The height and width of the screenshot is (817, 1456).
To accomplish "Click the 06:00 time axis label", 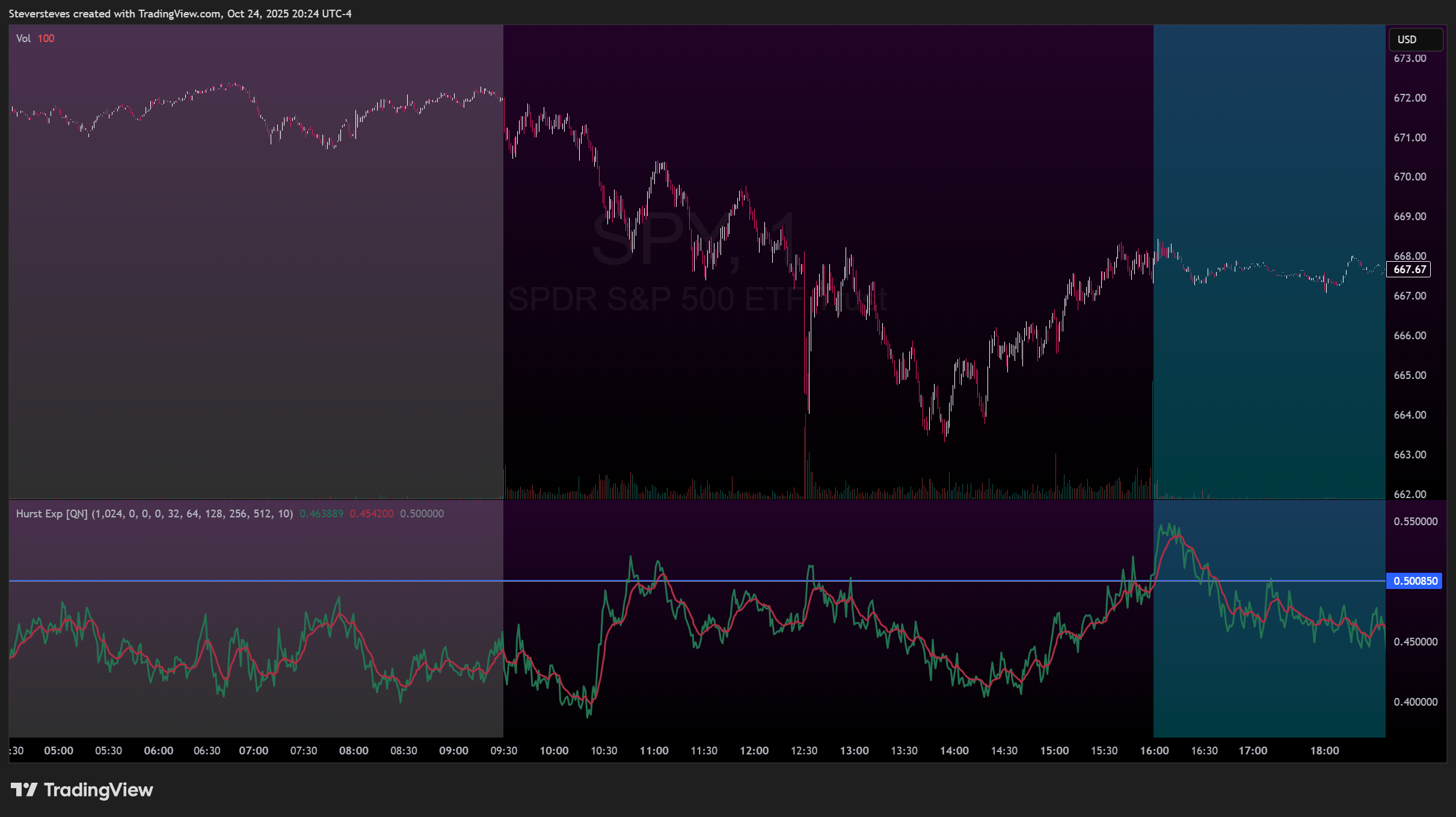I will (159, 751).
